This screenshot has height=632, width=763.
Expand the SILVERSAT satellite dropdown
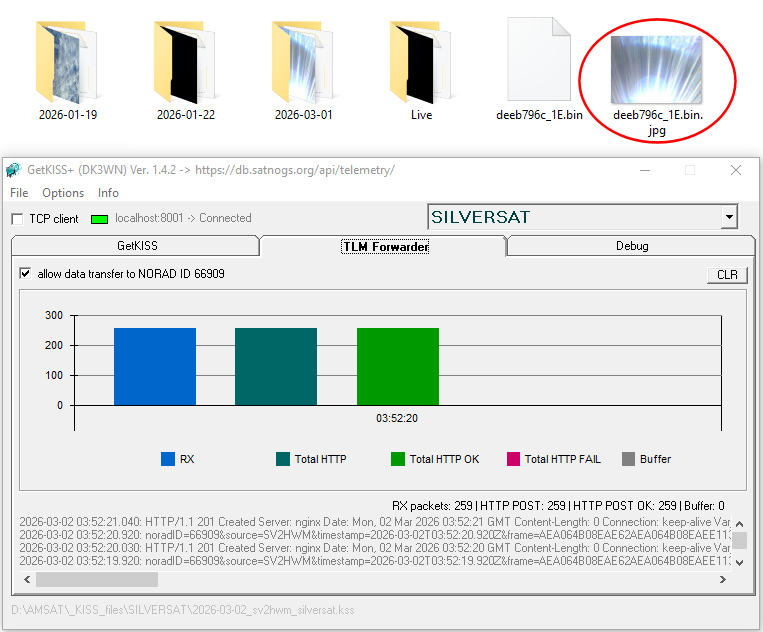(729, 217)
